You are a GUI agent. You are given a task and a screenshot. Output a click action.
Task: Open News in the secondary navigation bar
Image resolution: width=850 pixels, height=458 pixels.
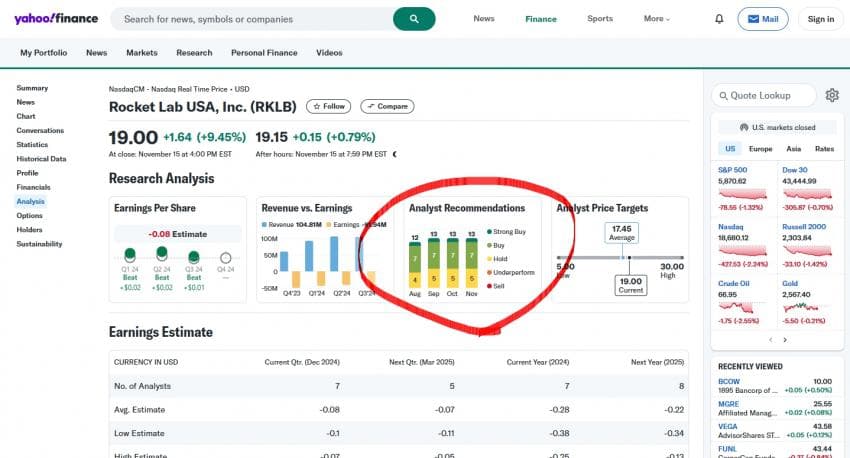96,53
